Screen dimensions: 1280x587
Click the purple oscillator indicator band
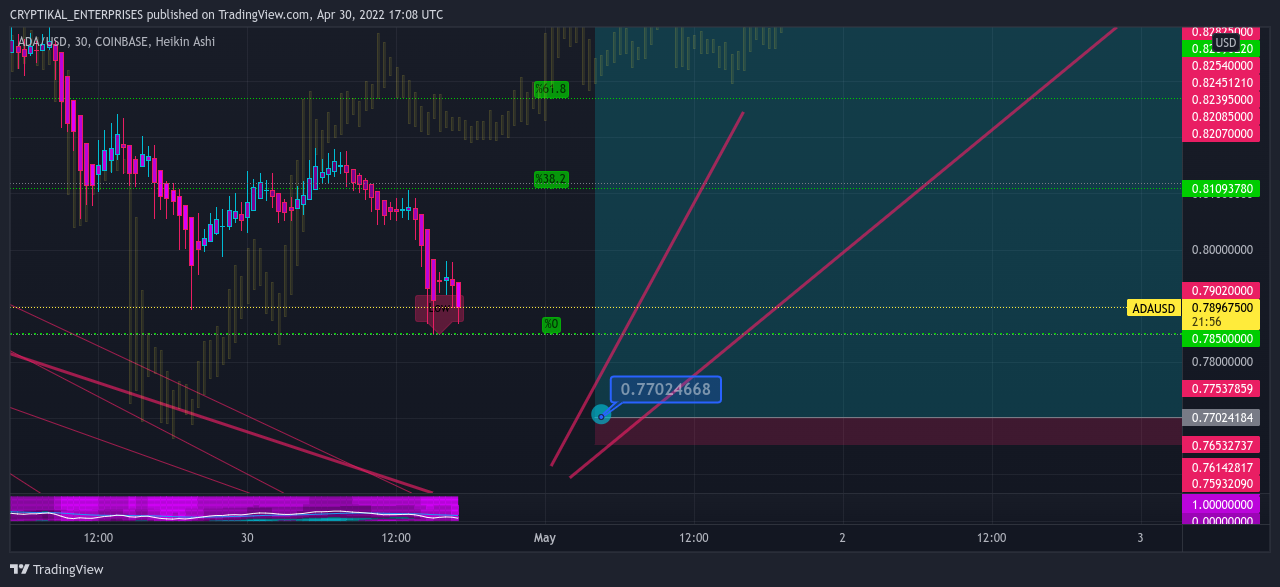pyautogui.click(x=234, y=509)
